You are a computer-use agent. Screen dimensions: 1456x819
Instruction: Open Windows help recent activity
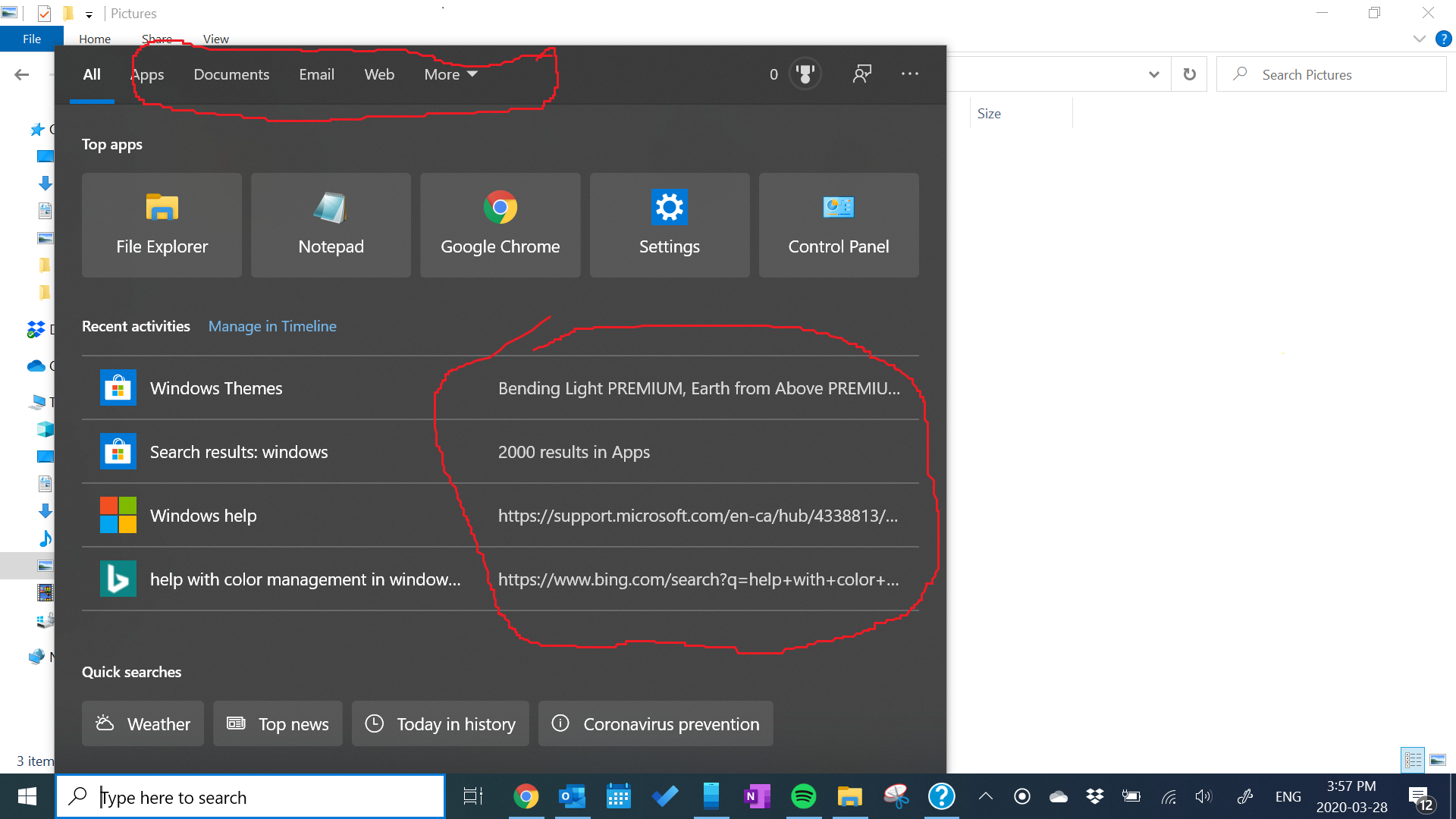tap(500, 516)
